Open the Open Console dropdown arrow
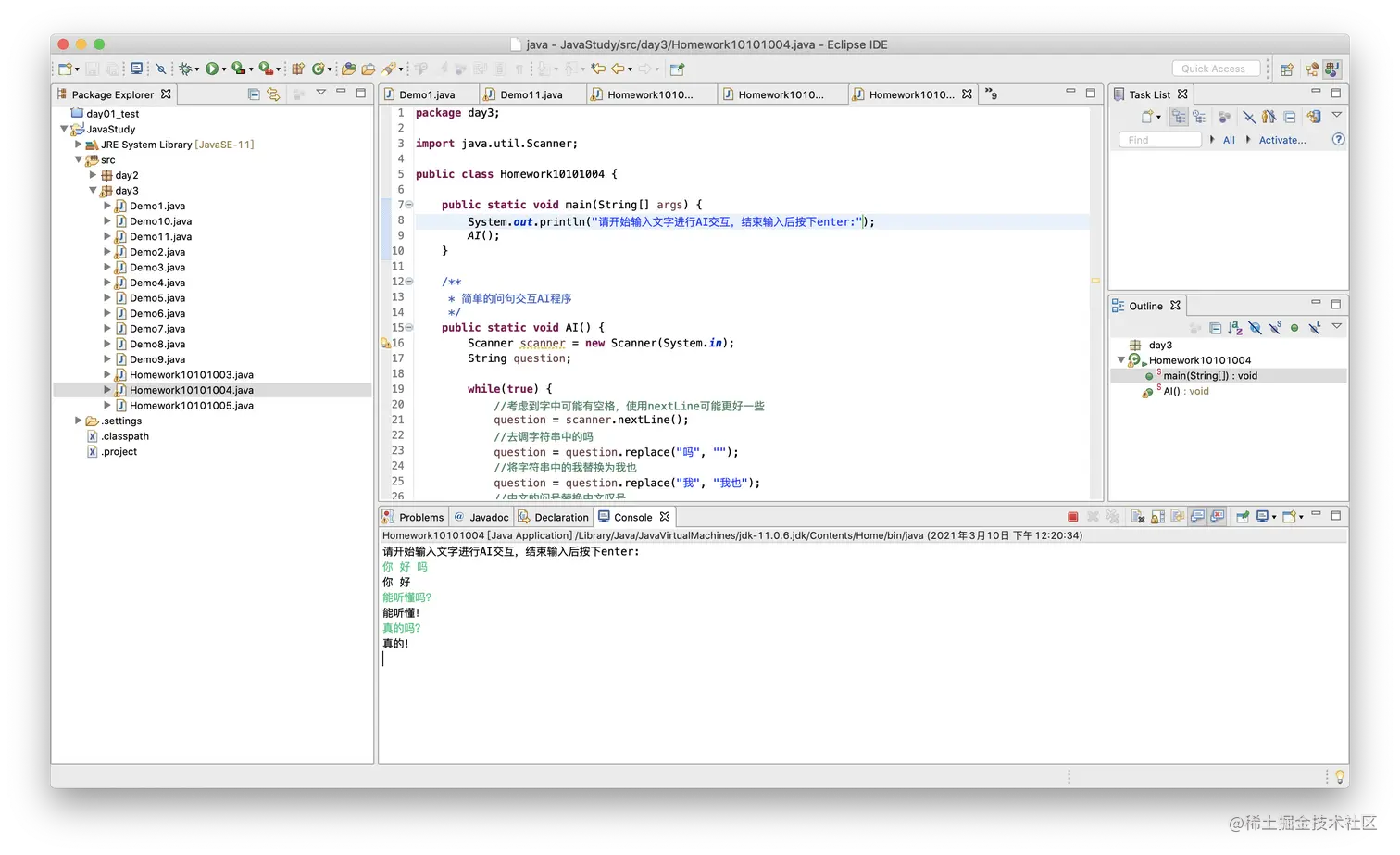 [1301, 517]
